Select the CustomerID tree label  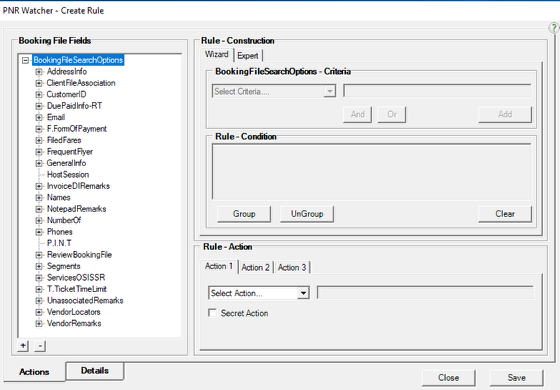(66, 95)
